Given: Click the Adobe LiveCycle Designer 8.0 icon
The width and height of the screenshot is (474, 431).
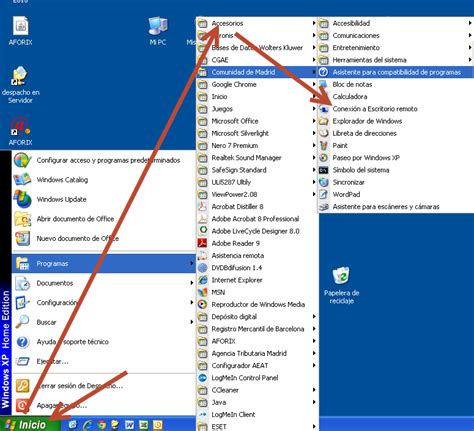Looking at the screenshot, I should 203,231.
